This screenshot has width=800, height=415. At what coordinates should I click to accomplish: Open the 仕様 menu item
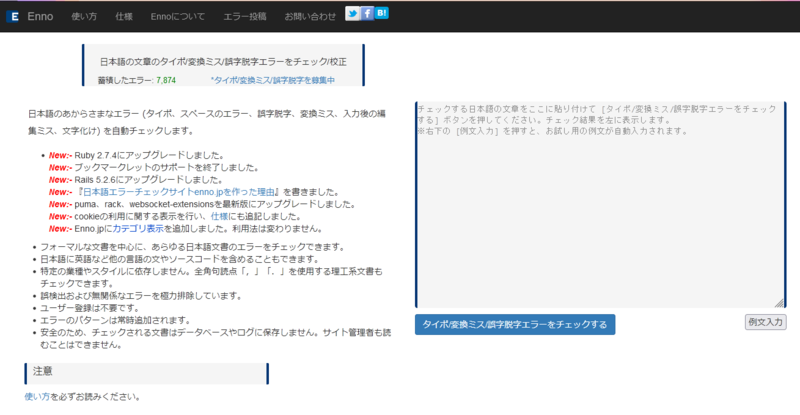[123, 16]
